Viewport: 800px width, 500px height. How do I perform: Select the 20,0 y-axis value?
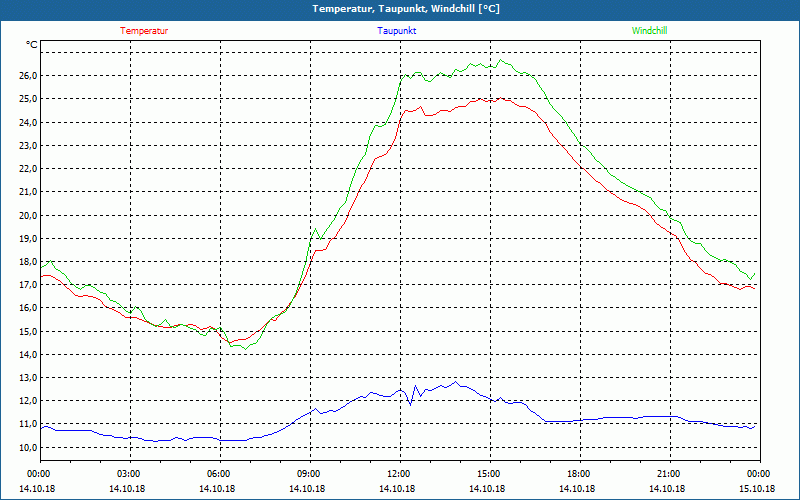[28, 215]
